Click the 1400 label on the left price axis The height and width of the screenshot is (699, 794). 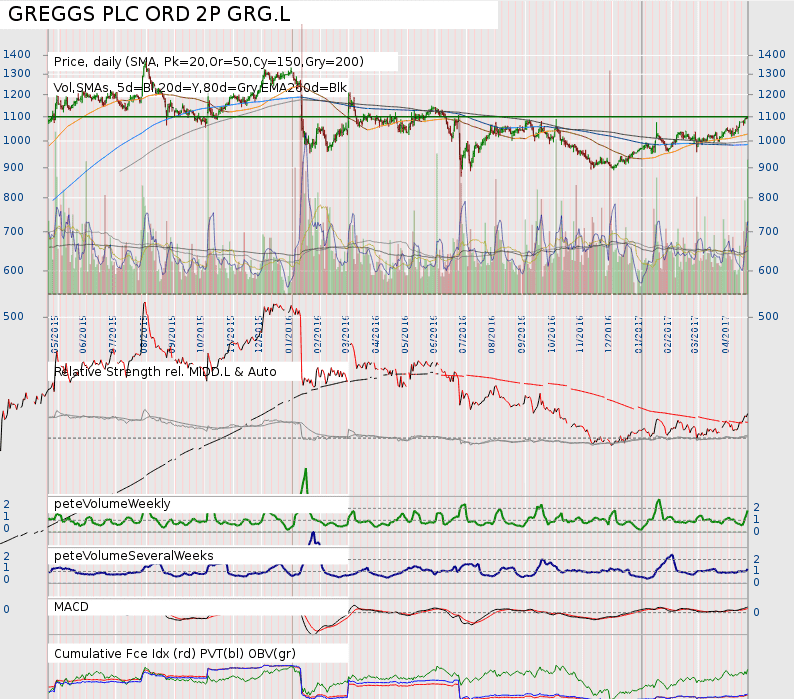click(17, 54)
